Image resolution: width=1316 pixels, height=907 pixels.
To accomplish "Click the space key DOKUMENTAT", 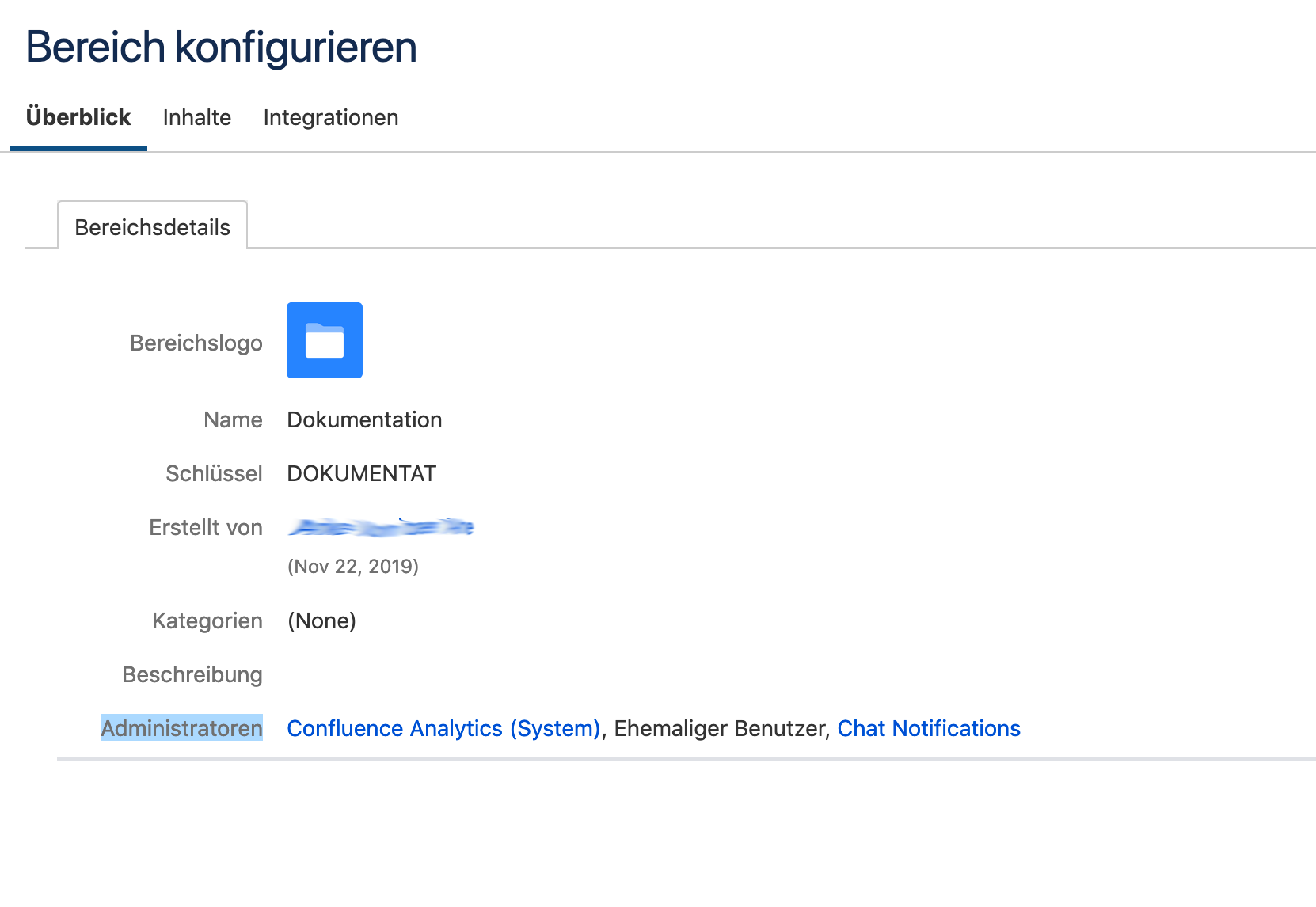I will click(x=362, y=473).
